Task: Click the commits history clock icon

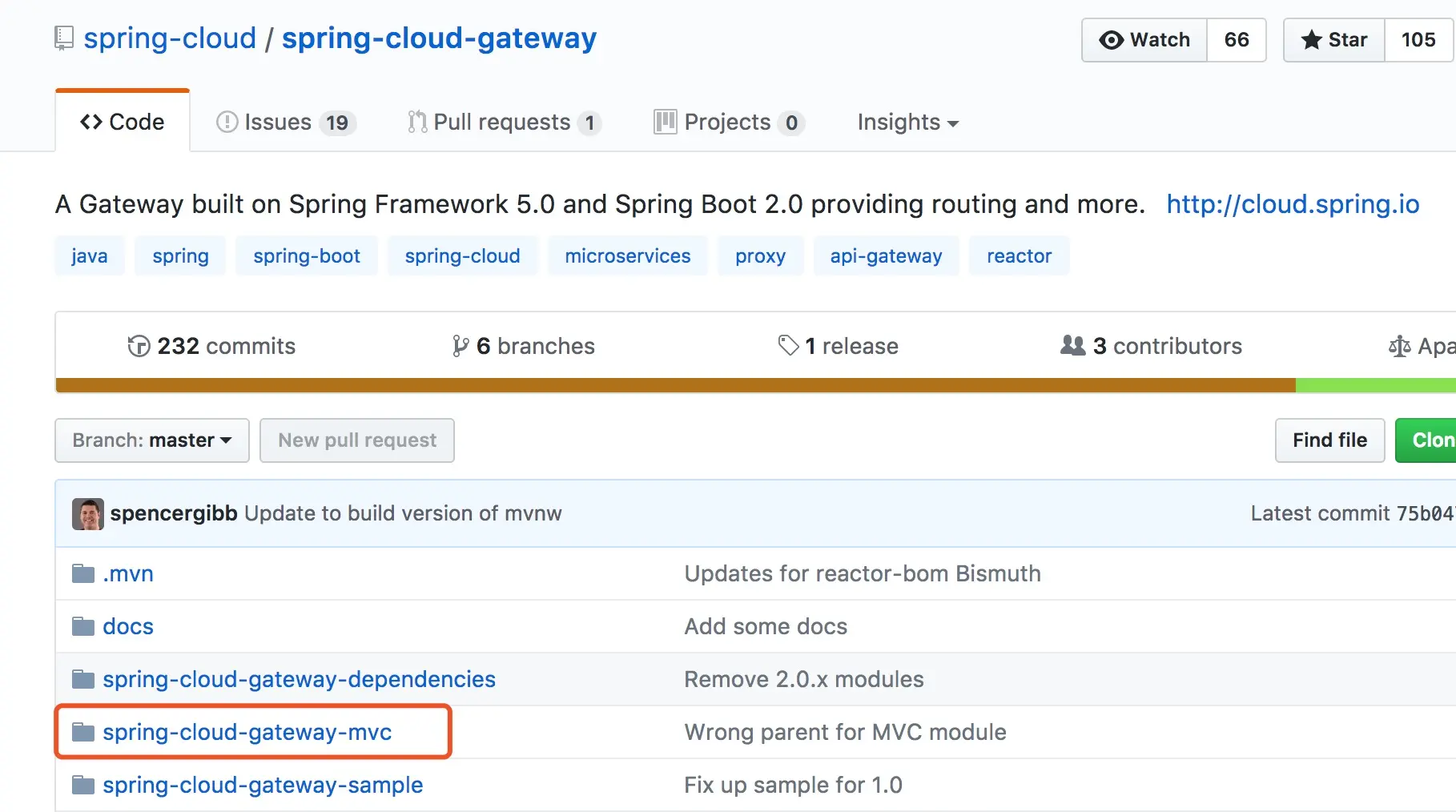Action: tap(139, 346)
